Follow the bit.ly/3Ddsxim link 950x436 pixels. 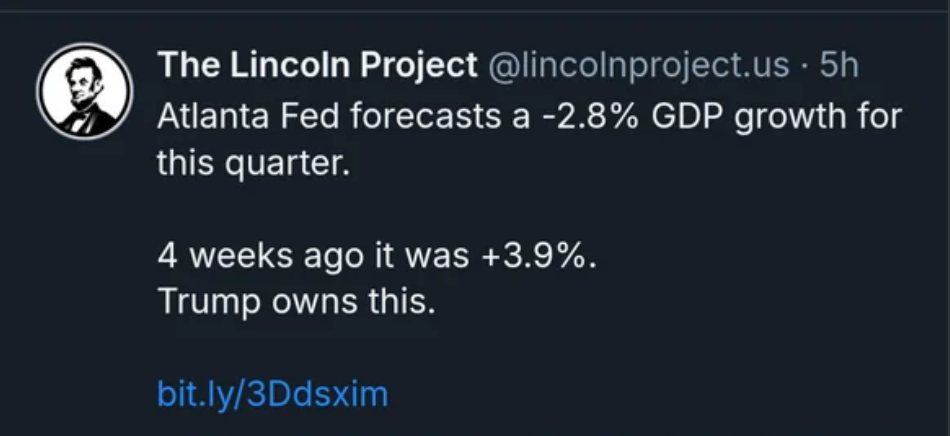pyautogui.click(x=272, y=394)
